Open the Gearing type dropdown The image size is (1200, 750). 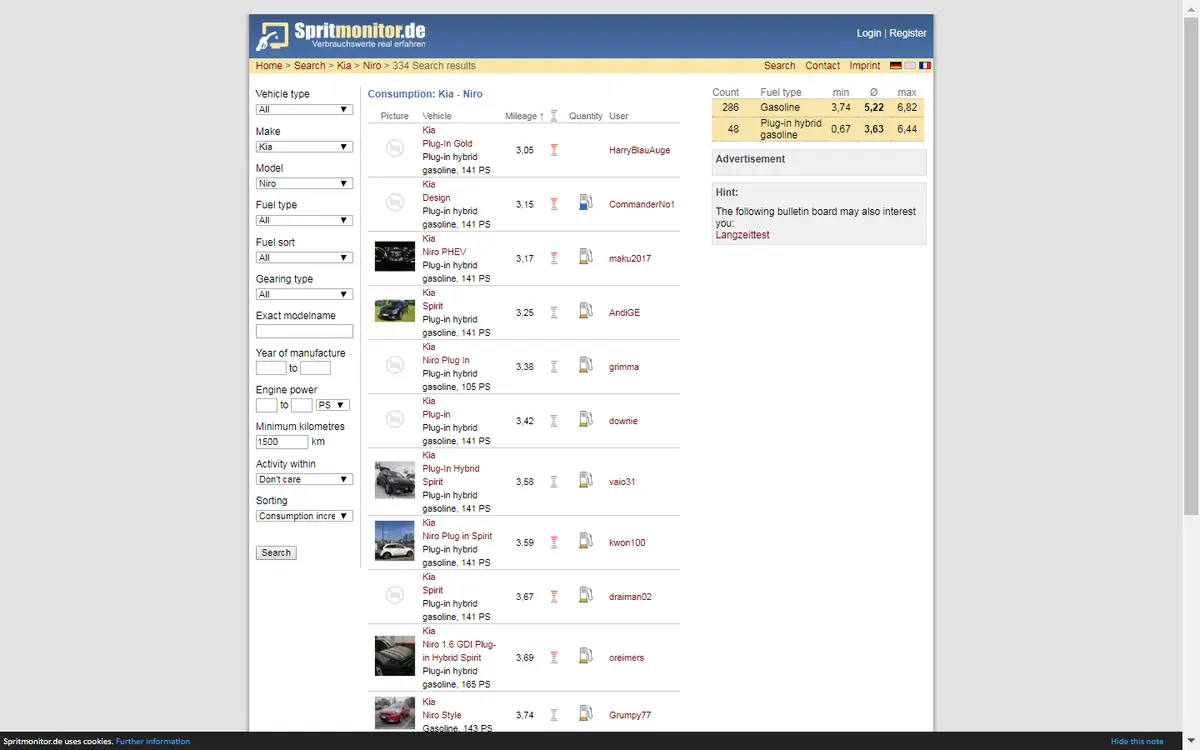click(304, 294)
